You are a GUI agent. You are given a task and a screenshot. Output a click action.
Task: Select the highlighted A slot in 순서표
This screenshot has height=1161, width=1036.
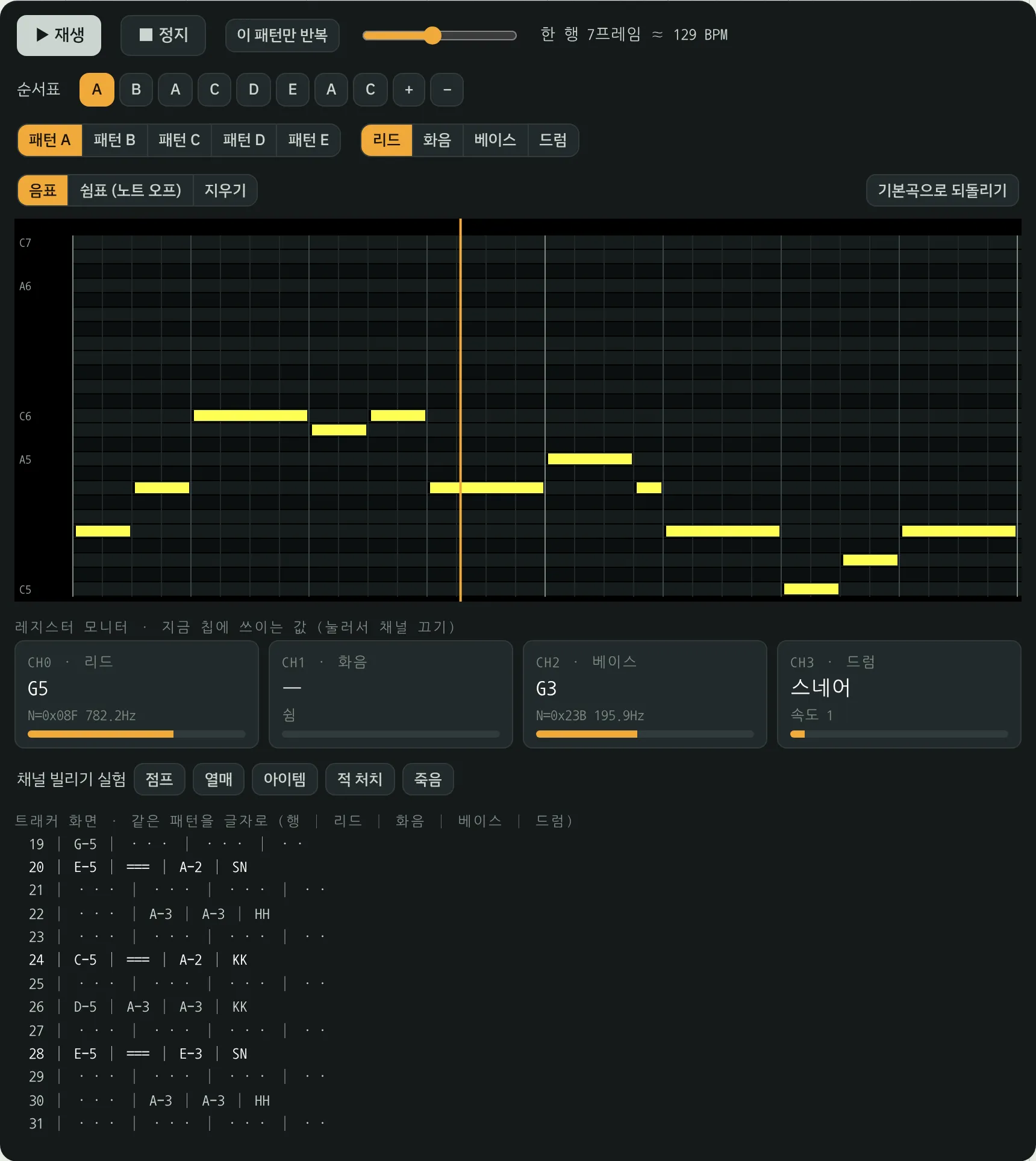(x=97, y=90)
